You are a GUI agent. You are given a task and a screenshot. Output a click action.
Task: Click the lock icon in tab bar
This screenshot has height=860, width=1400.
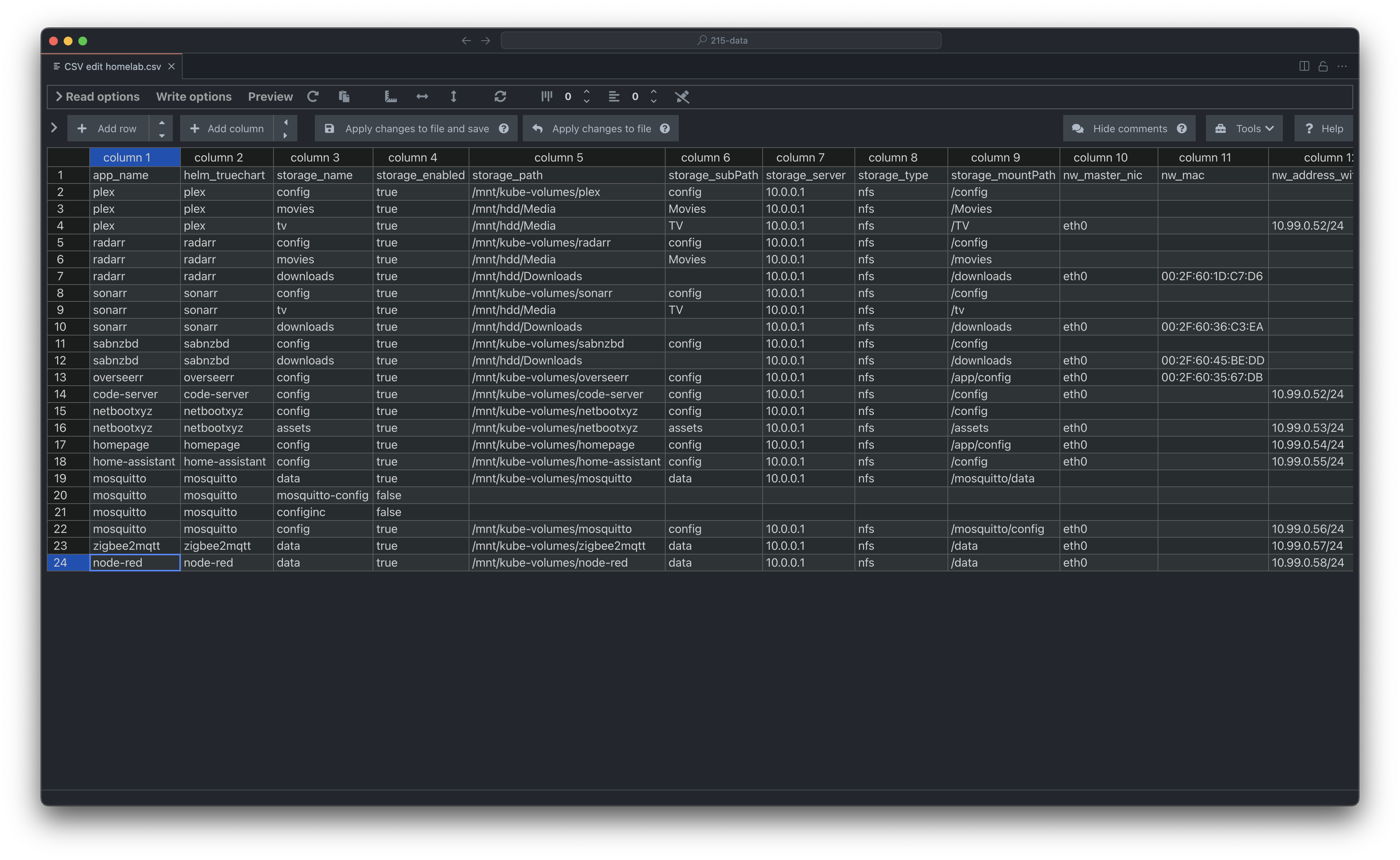pos(1323,67)
